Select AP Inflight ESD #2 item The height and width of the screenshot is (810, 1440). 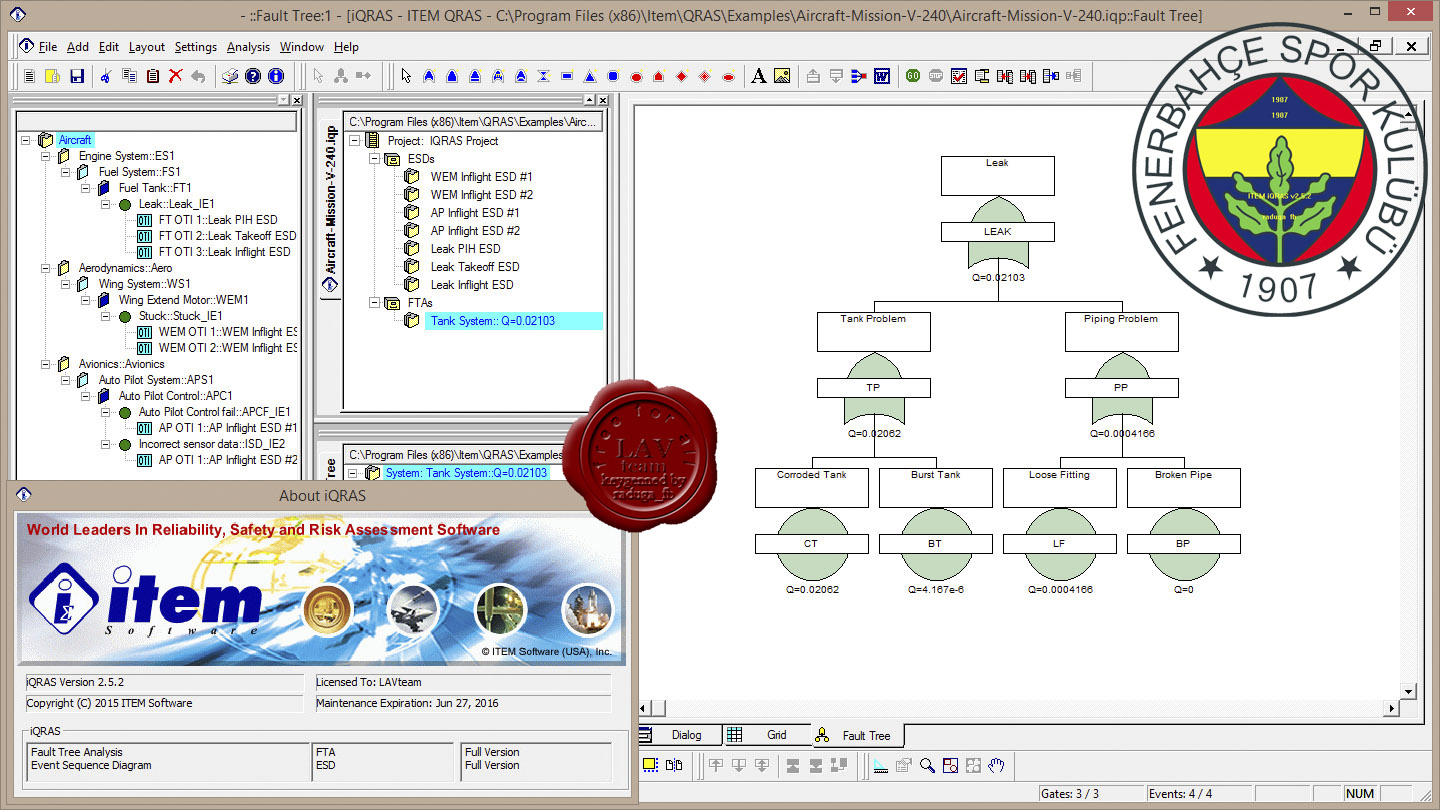(475, 231)
